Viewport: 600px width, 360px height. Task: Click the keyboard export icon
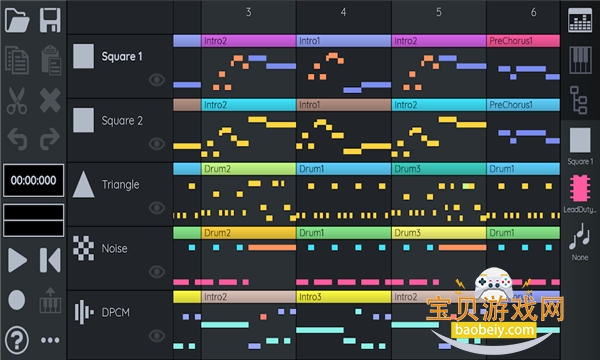point(50,300)
